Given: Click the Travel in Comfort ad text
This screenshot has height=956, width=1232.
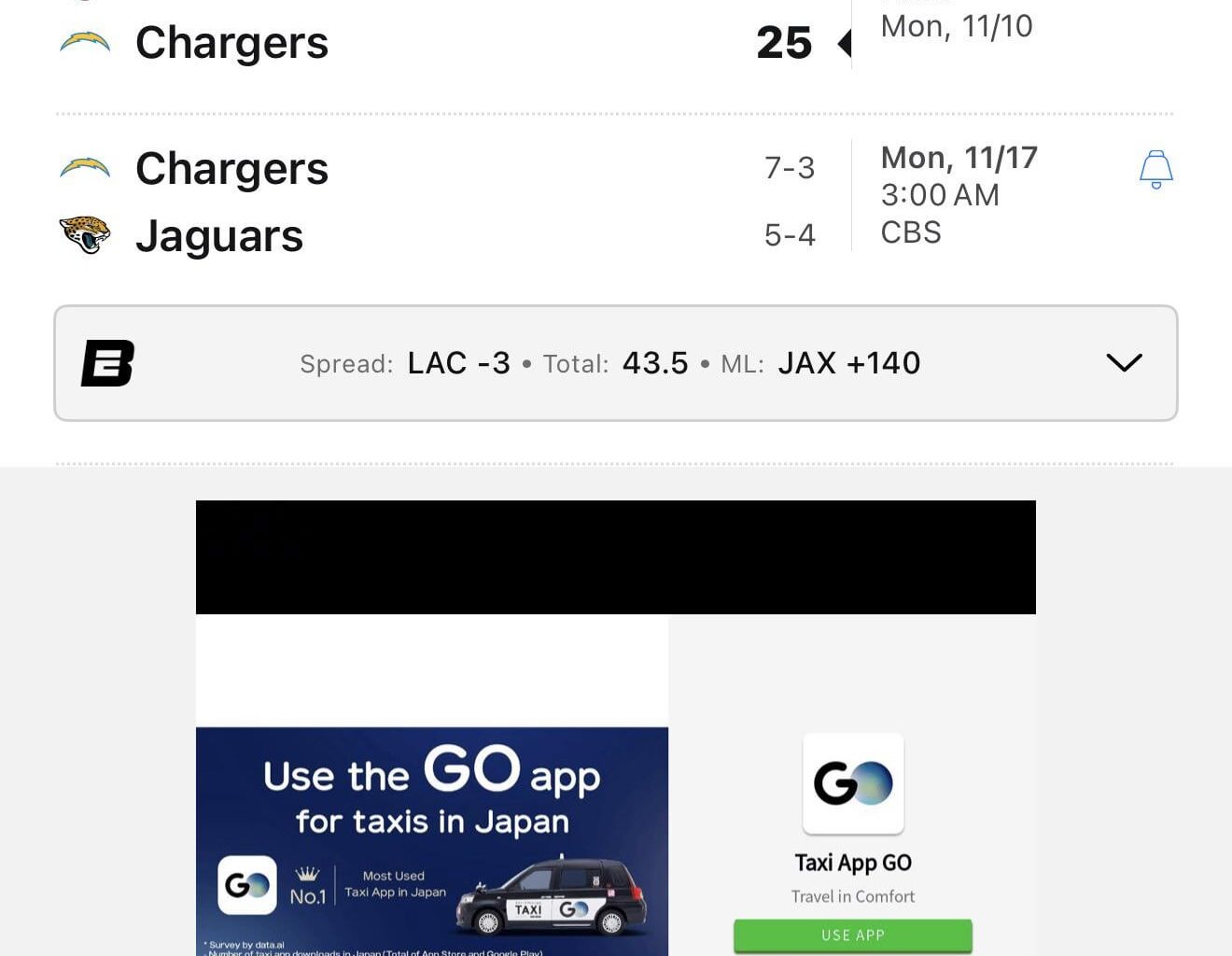Looking at the screenshot, I should click(x=852, y=895).
